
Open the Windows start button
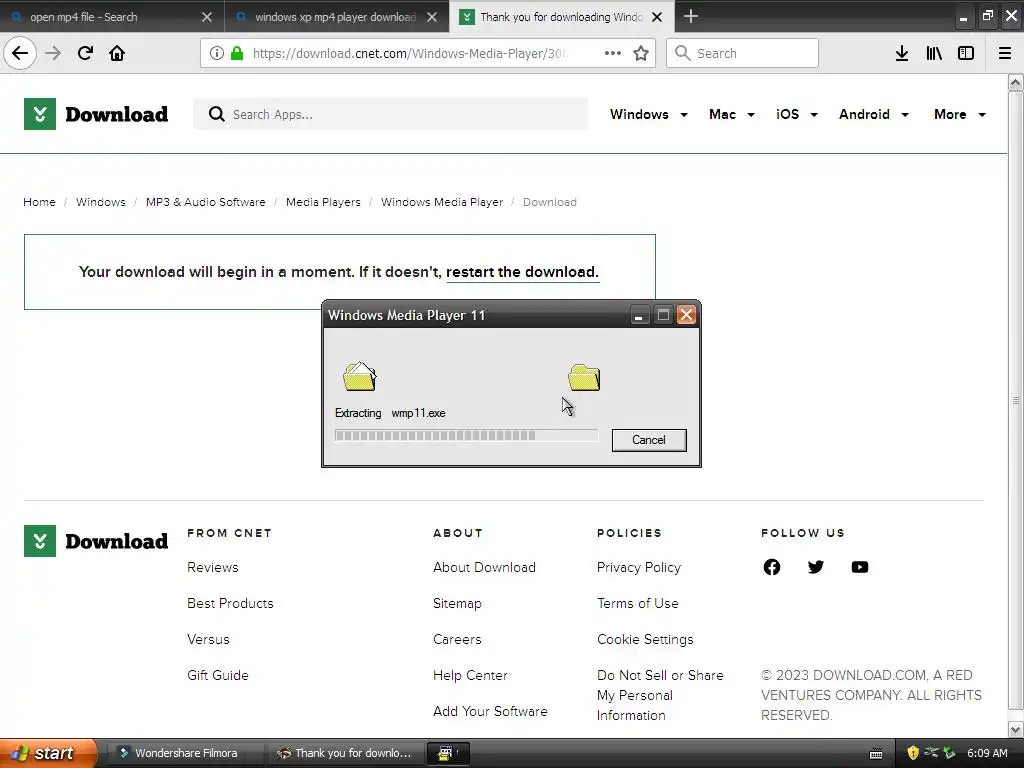48,753
